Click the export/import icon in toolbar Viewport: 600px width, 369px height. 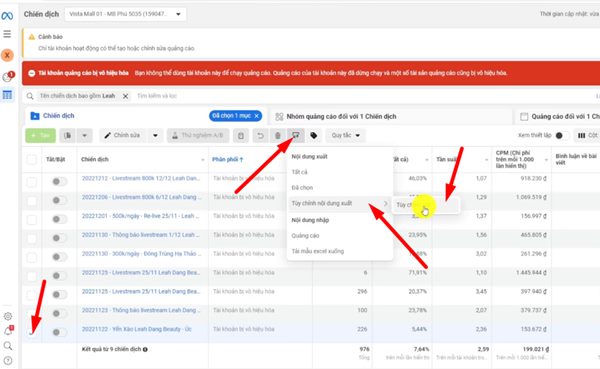pyautogui.click(x=296, y=136)
